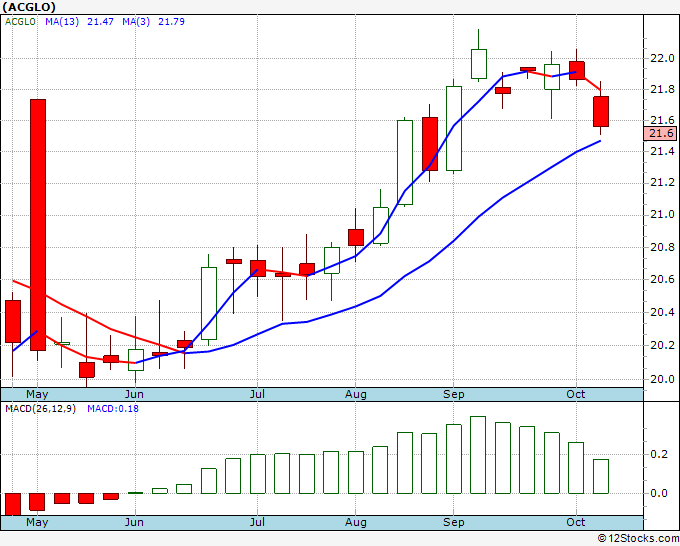The height and width of the screenshot is (546, 680).
Task: Click Jul on the price chart axis
Action: [x=257, y=394]
